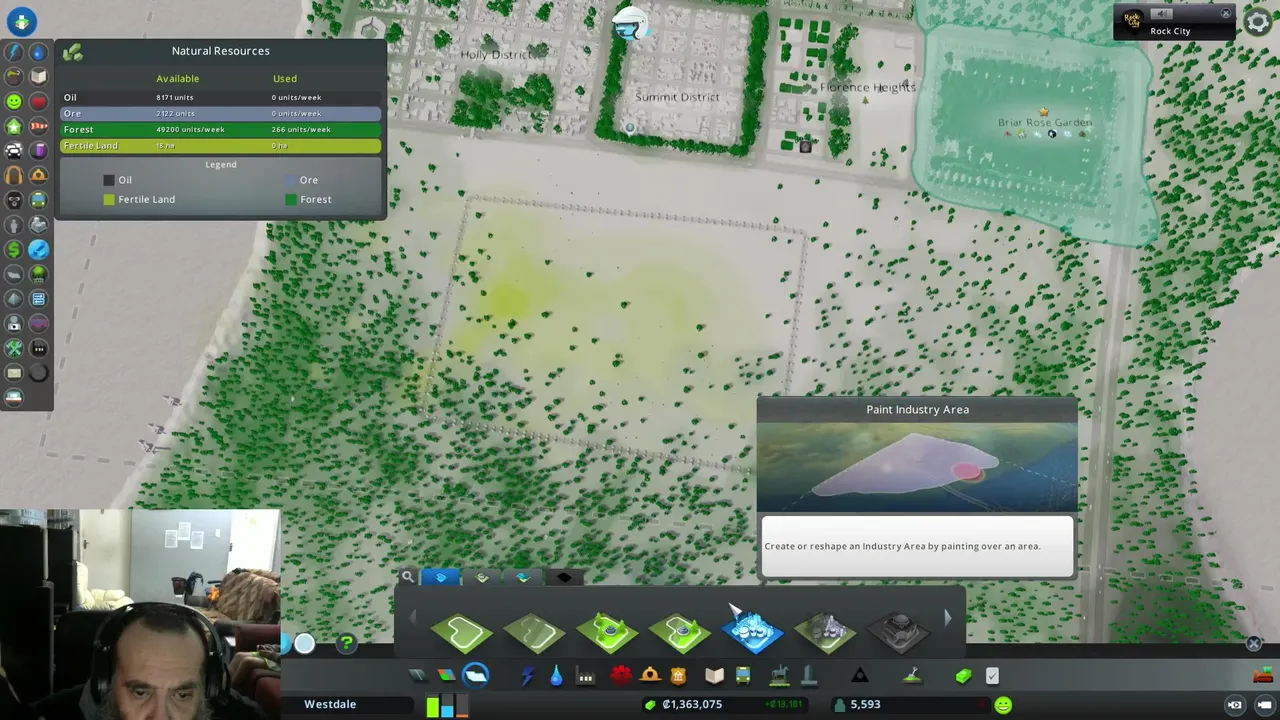Screen dimensions: 1280x720
Task: Open the green question mark help
Action: tap(346, 644)
